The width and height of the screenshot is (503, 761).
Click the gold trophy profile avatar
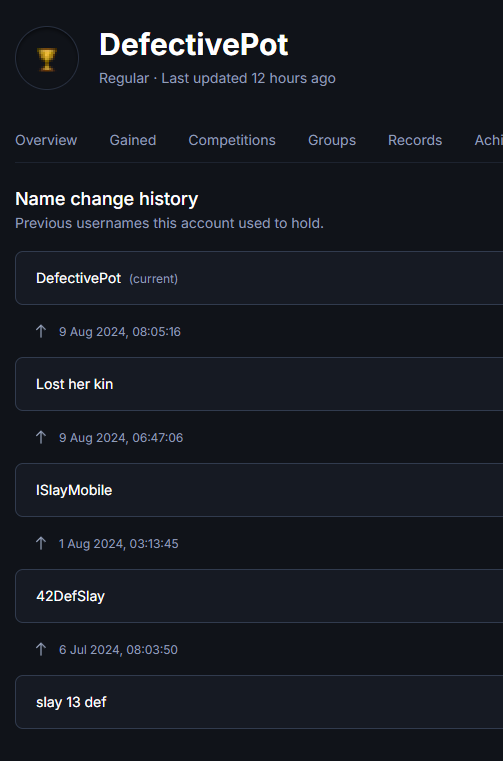[x=47, y=58]
